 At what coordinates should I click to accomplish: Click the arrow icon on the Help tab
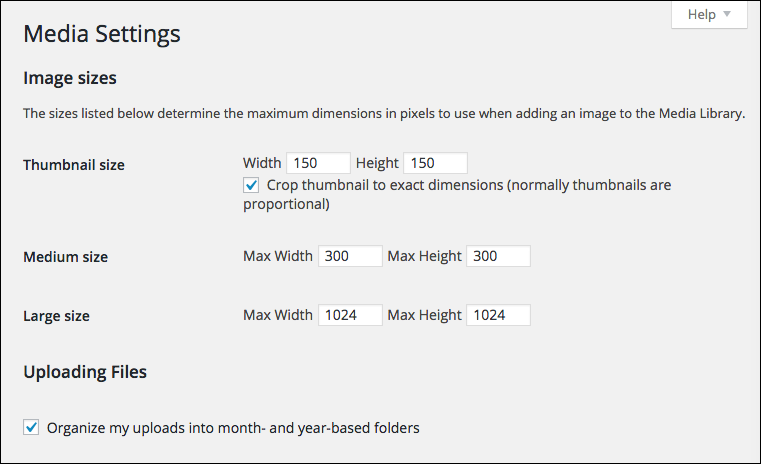pyautogui.click(x=727, y=15)
